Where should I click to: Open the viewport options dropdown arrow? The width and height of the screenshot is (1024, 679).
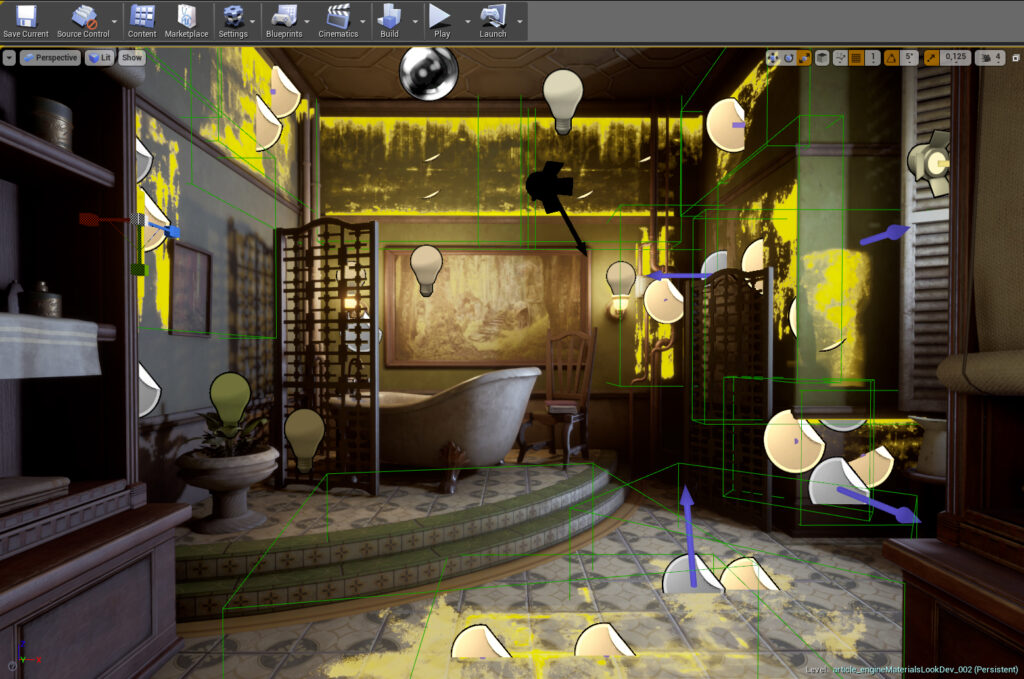(9, 58)
